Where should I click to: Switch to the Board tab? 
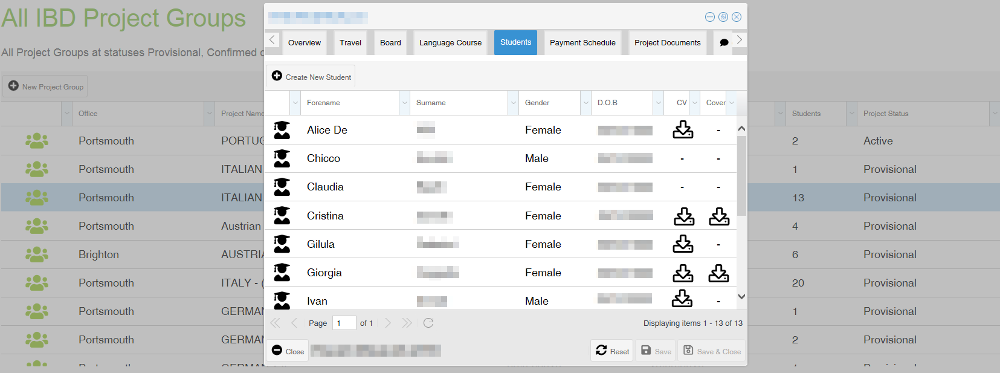[x=390, y=43]
